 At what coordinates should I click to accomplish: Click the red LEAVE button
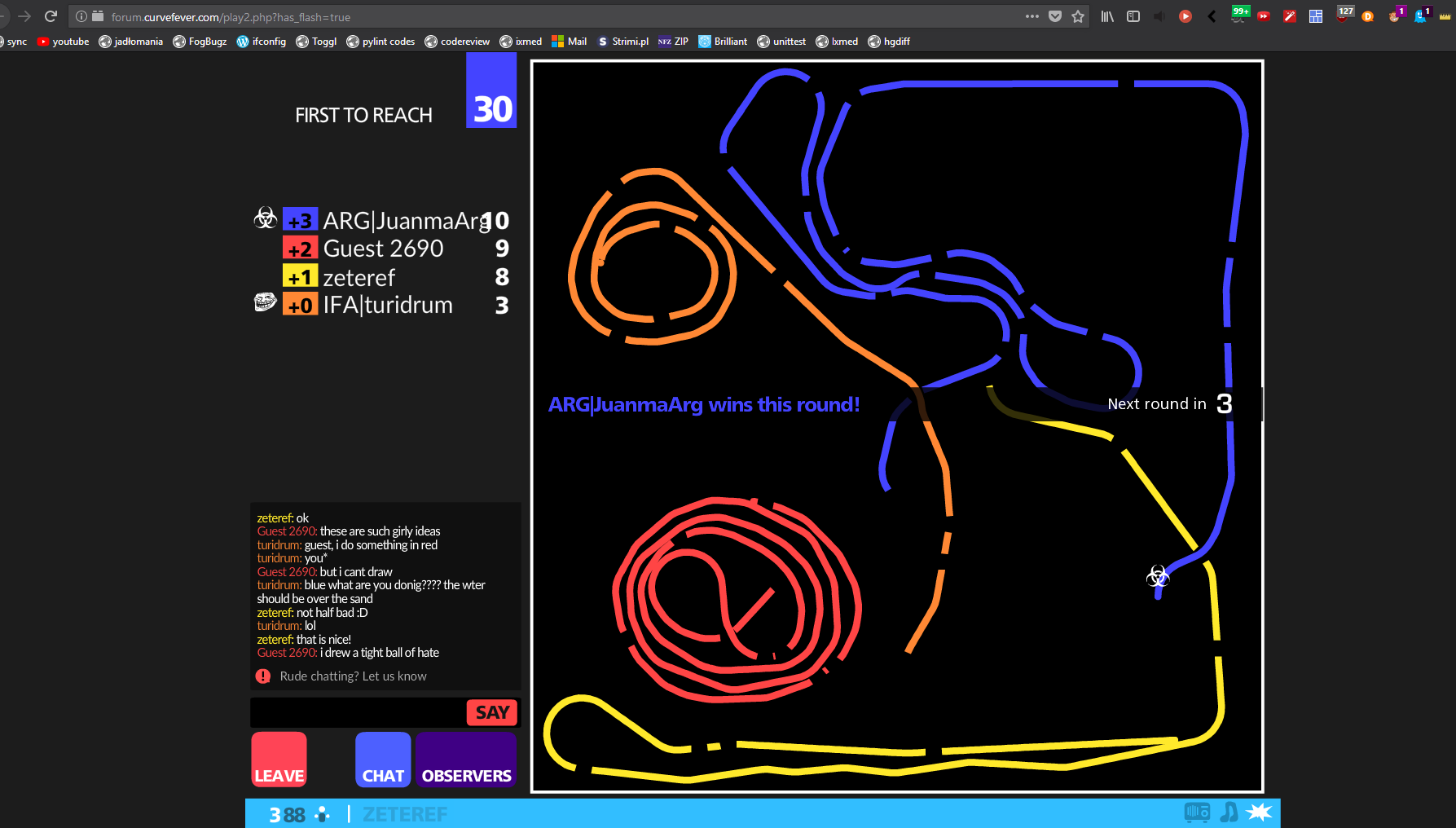point(279,760)
